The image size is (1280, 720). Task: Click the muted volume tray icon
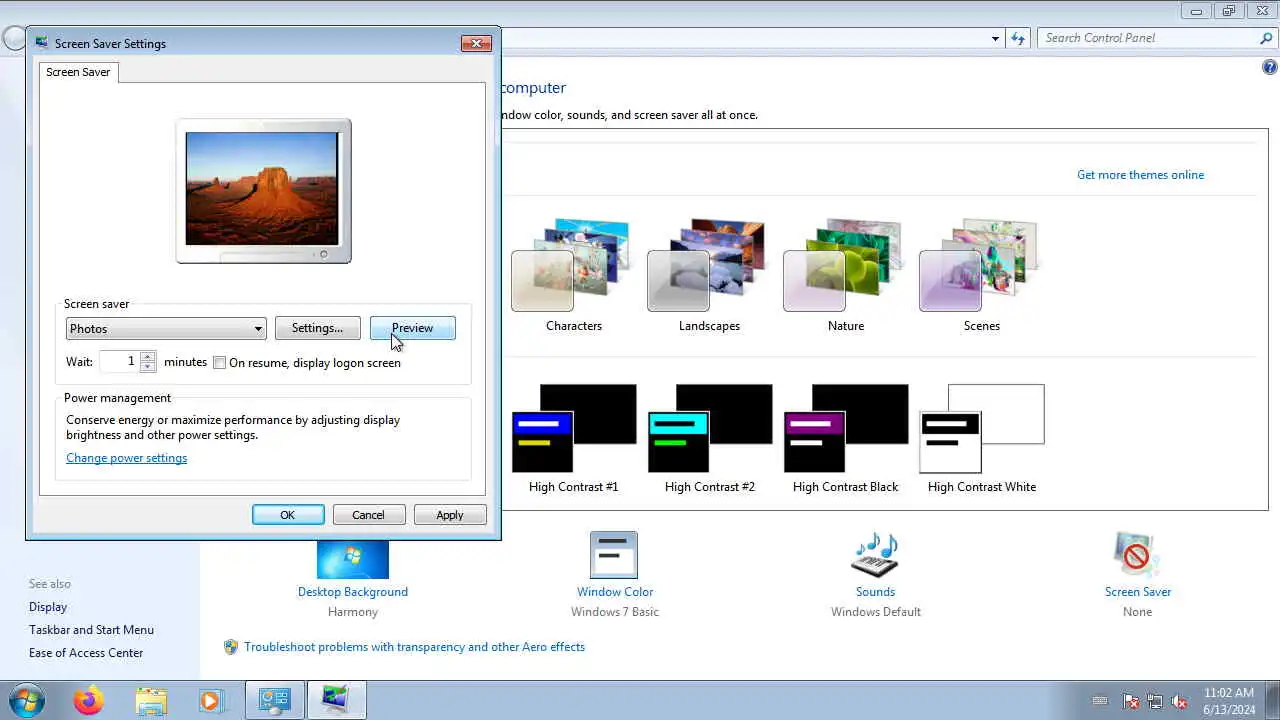(1179, 701)
